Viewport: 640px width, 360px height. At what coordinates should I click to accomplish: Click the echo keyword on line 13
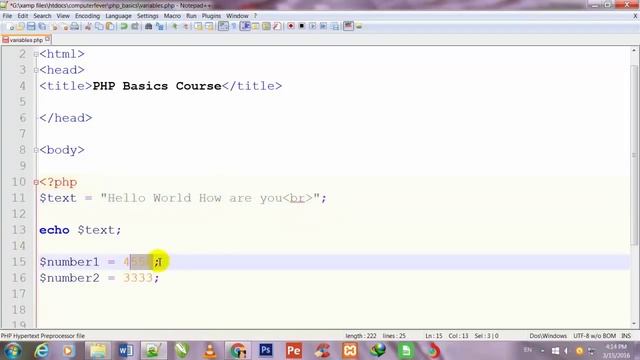click(x=54, y=230)
